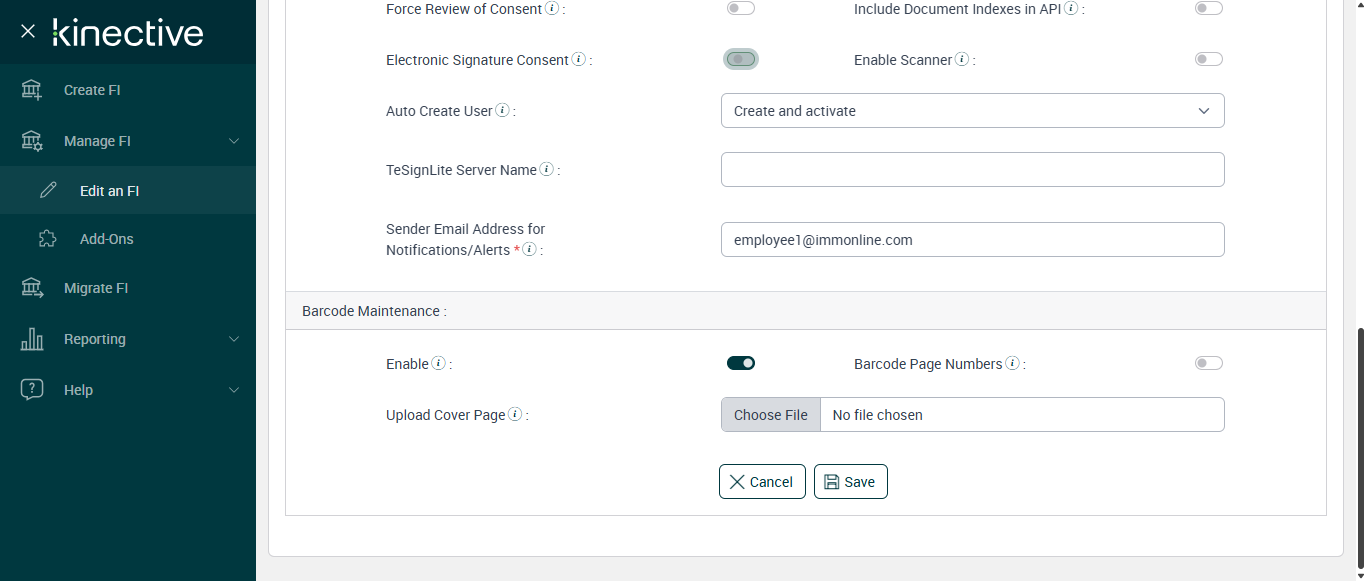
Task: Click the Add-Ons puzzle piece icon
Action: pyautogui.click(x=48, y=239)
